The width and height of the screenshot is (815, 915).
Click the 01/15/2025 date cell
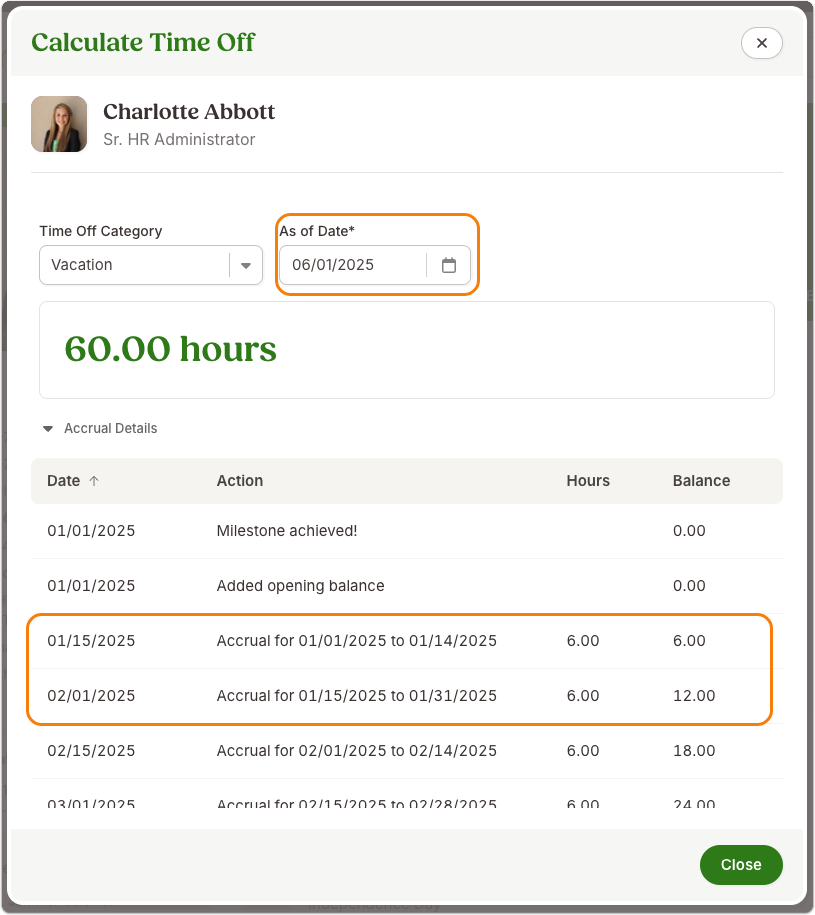click(91, 641)
